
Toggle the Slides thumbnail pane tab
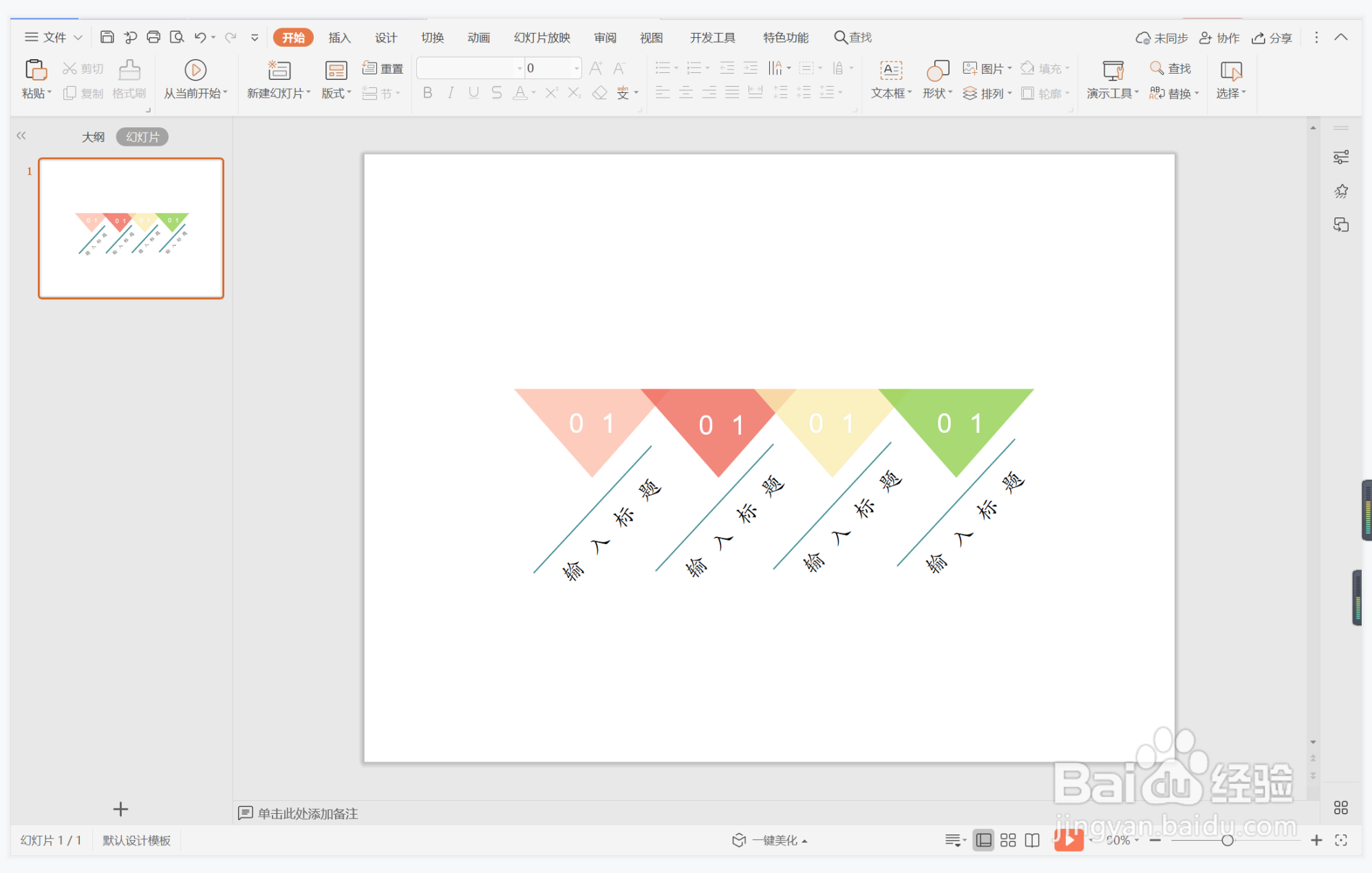pyautogui.click(x=142, y=137)
